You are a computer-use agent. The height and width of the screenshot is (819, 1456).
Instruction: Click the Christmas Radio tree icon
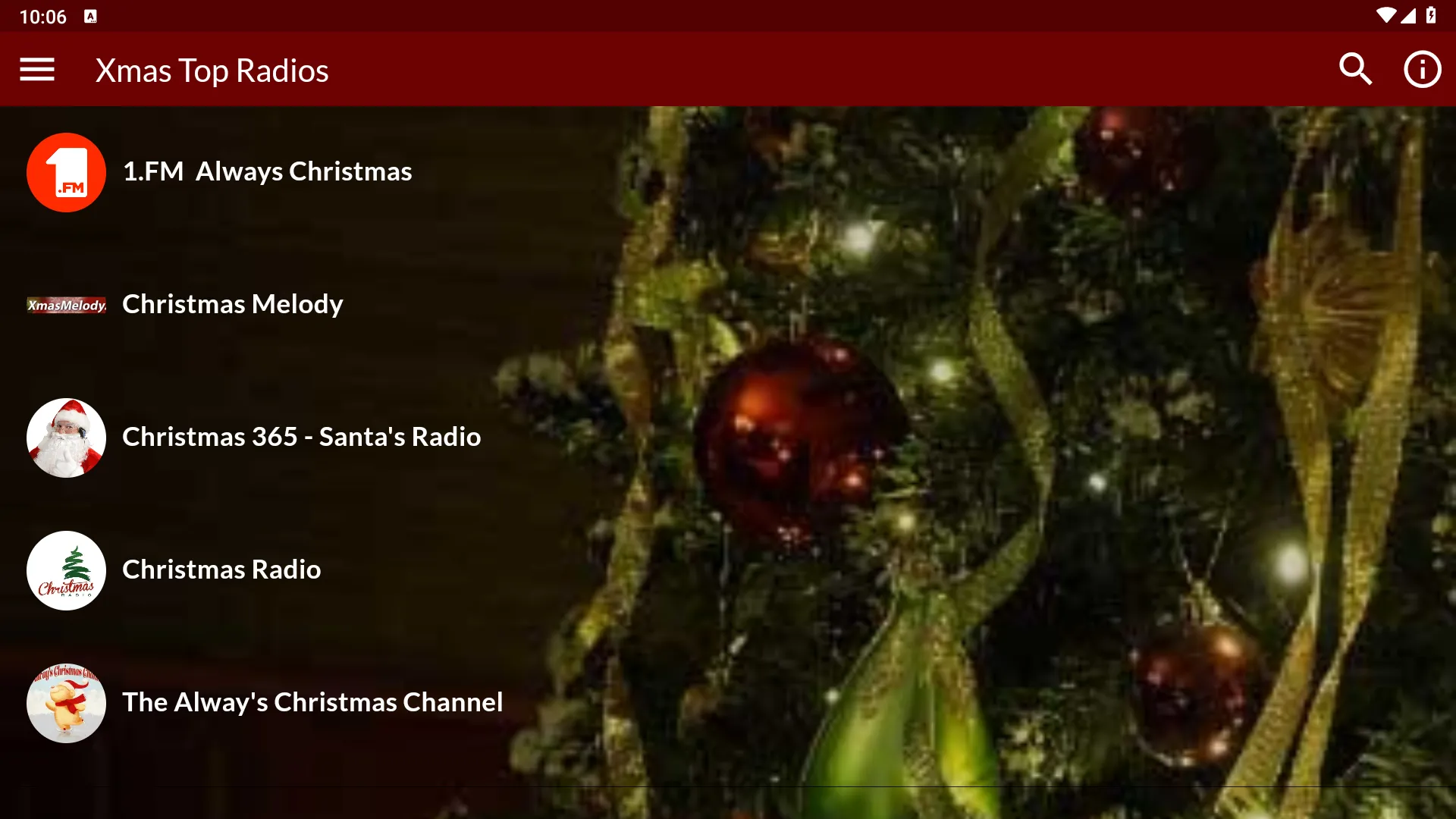click(66, 570)
